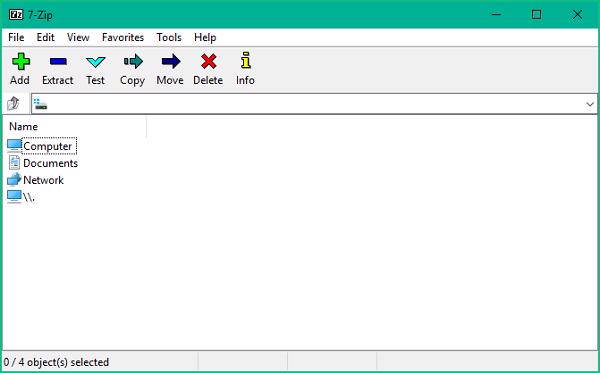
Task: Expand the address bar dropdown arrow
Action: point(590,104)
